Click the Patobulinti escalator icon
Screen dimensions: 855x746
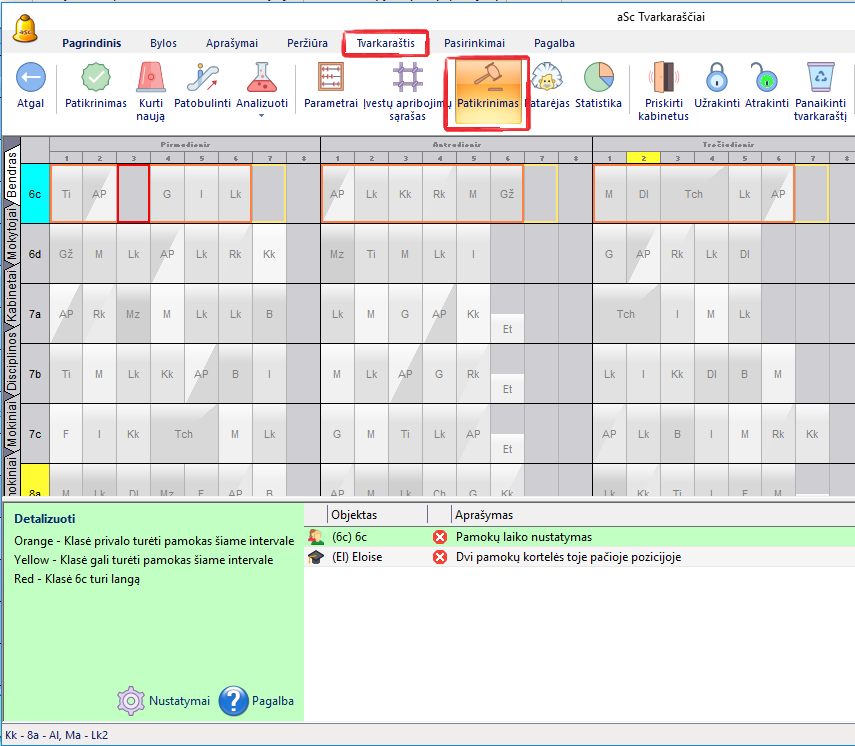point(201,79)
